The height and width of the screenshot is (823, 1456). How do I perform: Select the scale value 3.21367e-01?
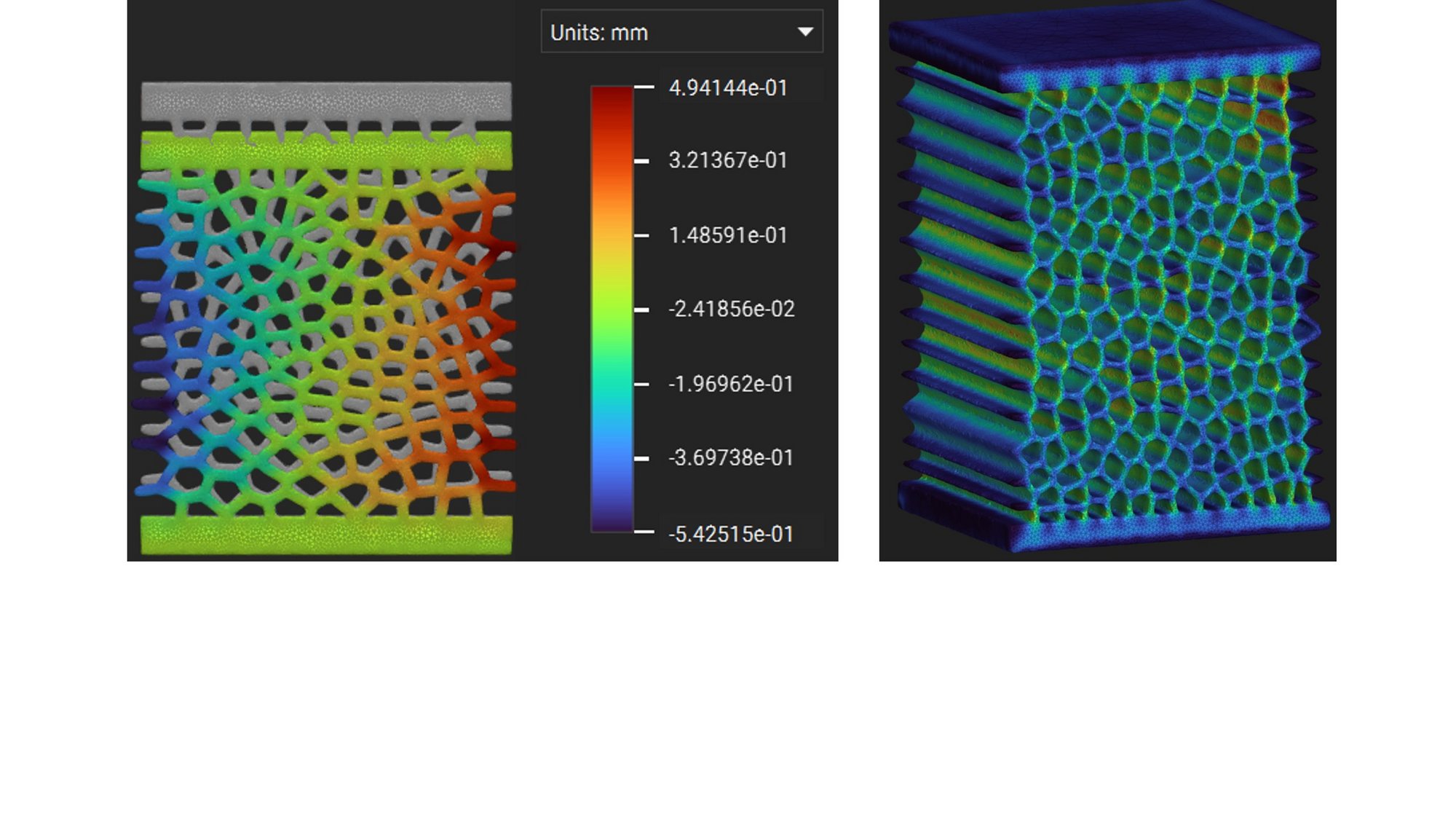click(728, 160)
